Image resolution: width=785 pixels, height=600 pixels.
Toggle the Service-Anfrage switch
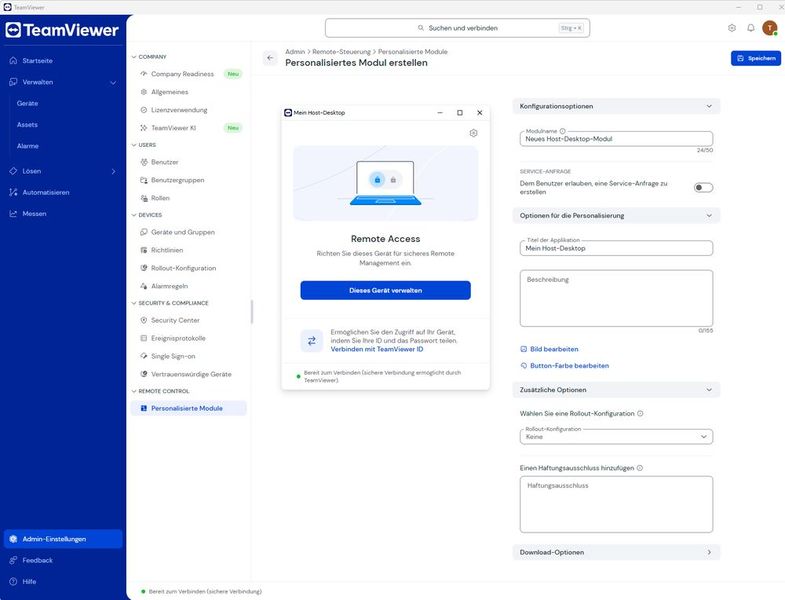(x=703, y=187)
